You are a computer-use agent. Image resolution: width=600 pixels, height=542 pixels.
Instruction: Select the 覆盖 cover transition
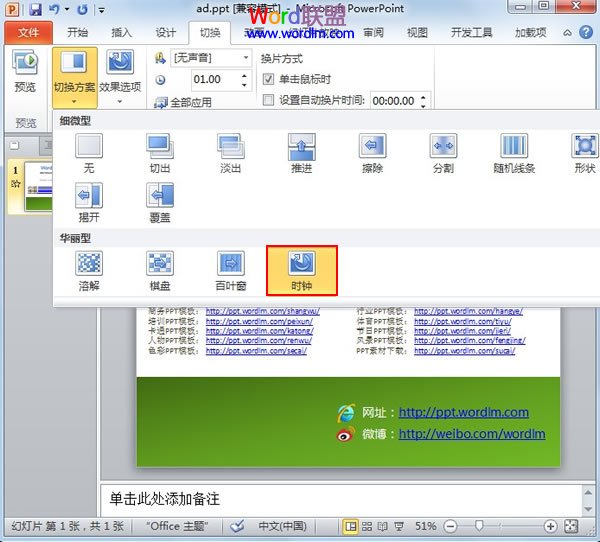point(160,203)
